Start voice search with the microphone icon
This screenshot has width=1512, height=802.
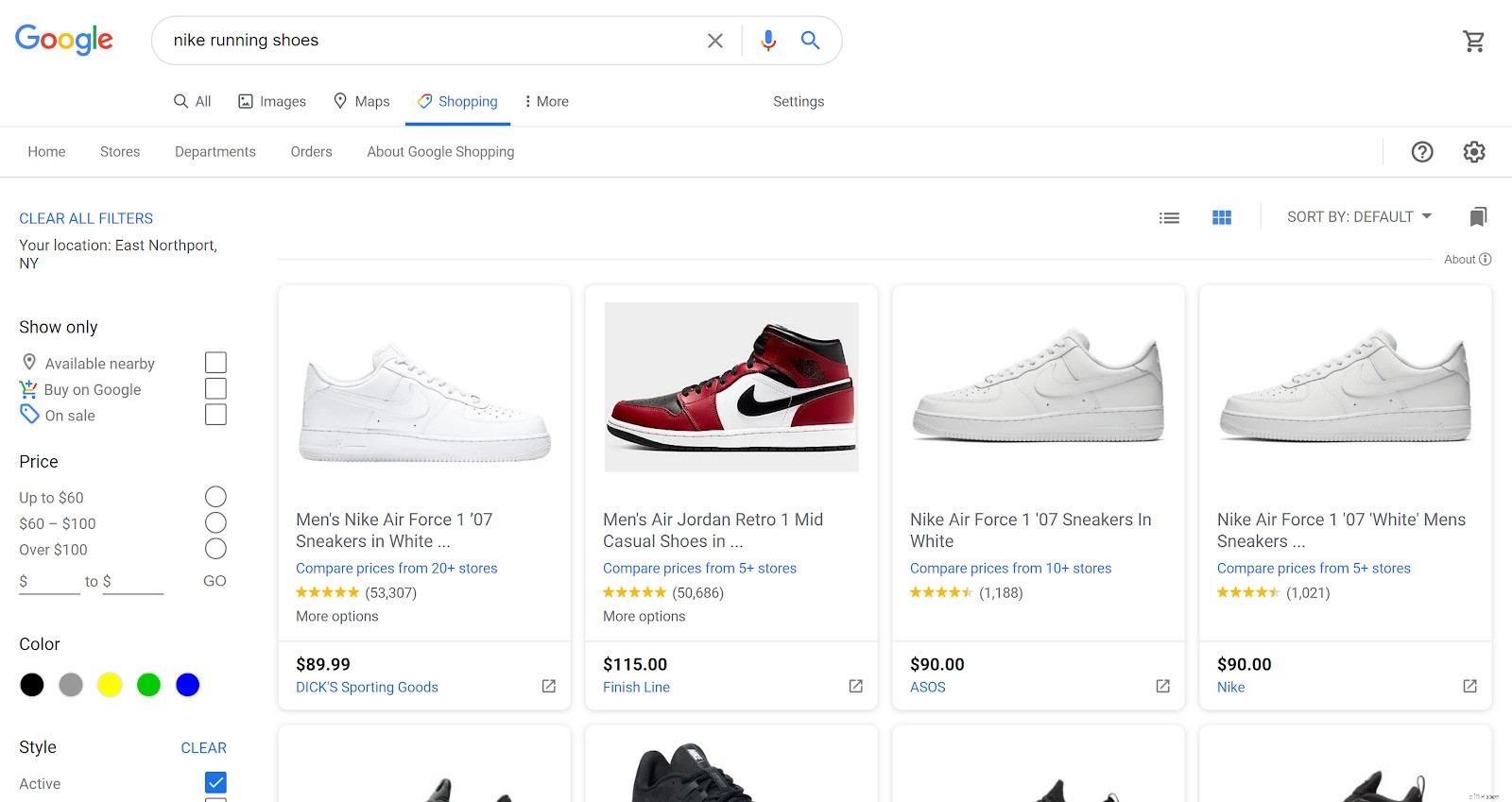(x=768, y=40)
